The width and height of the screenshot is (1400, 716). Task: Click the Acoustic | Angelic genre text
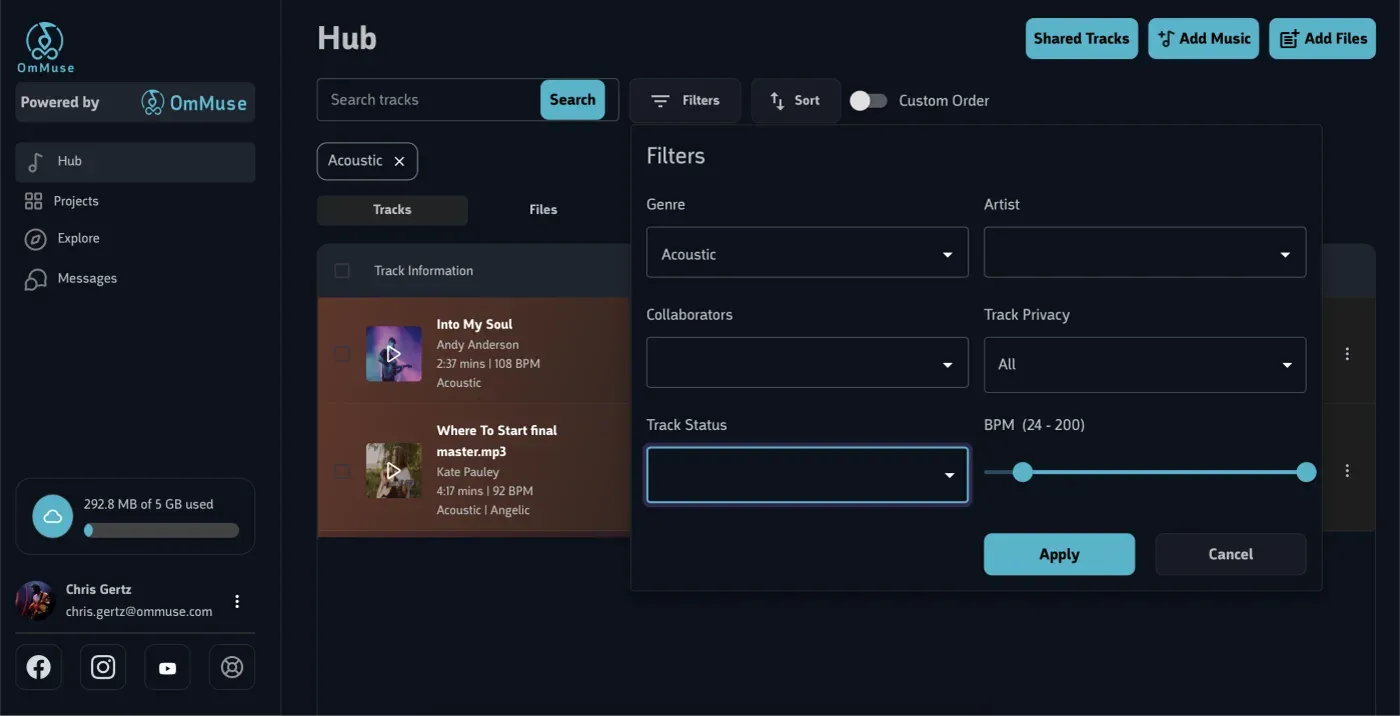click(483, 510)
